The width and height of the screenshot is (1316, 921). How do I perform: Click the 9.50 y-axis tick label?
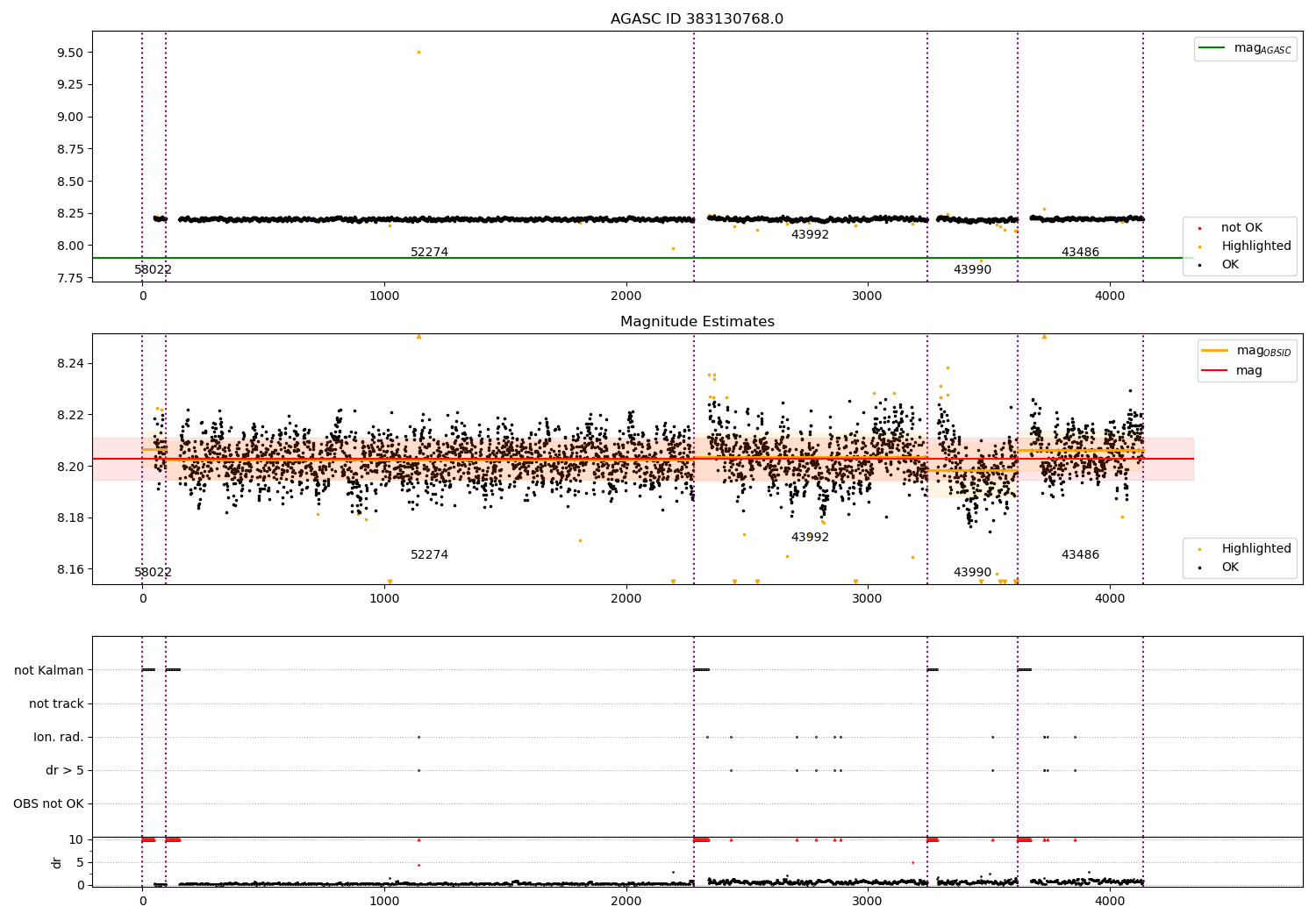coord(69,53)
